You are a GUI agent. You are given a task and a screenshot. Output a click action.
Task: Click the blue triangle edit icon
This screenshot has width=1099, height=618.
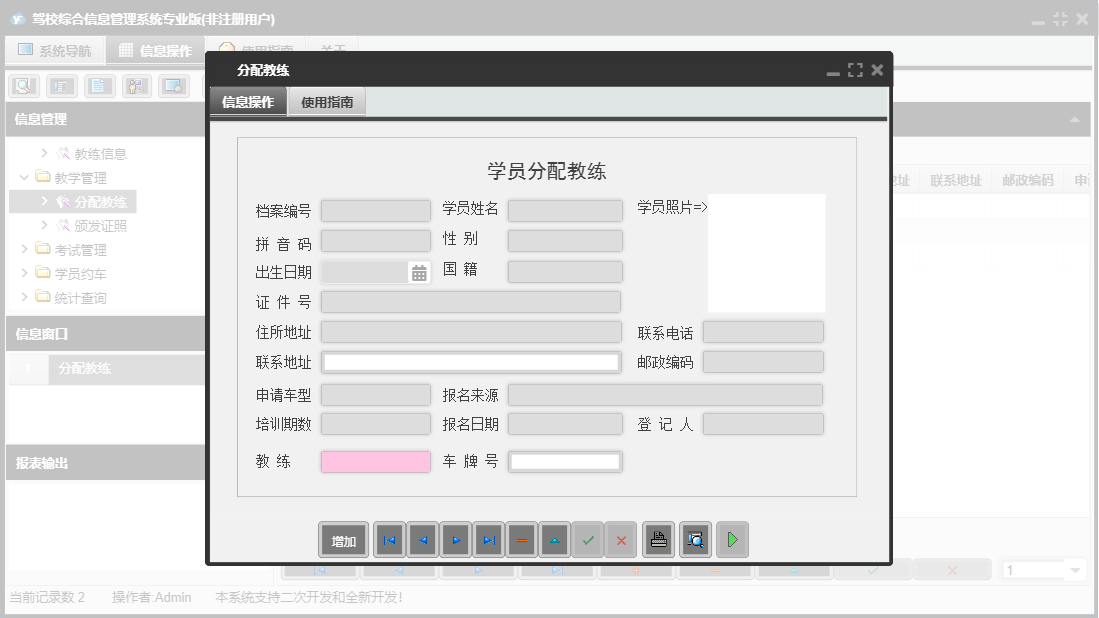554,539
